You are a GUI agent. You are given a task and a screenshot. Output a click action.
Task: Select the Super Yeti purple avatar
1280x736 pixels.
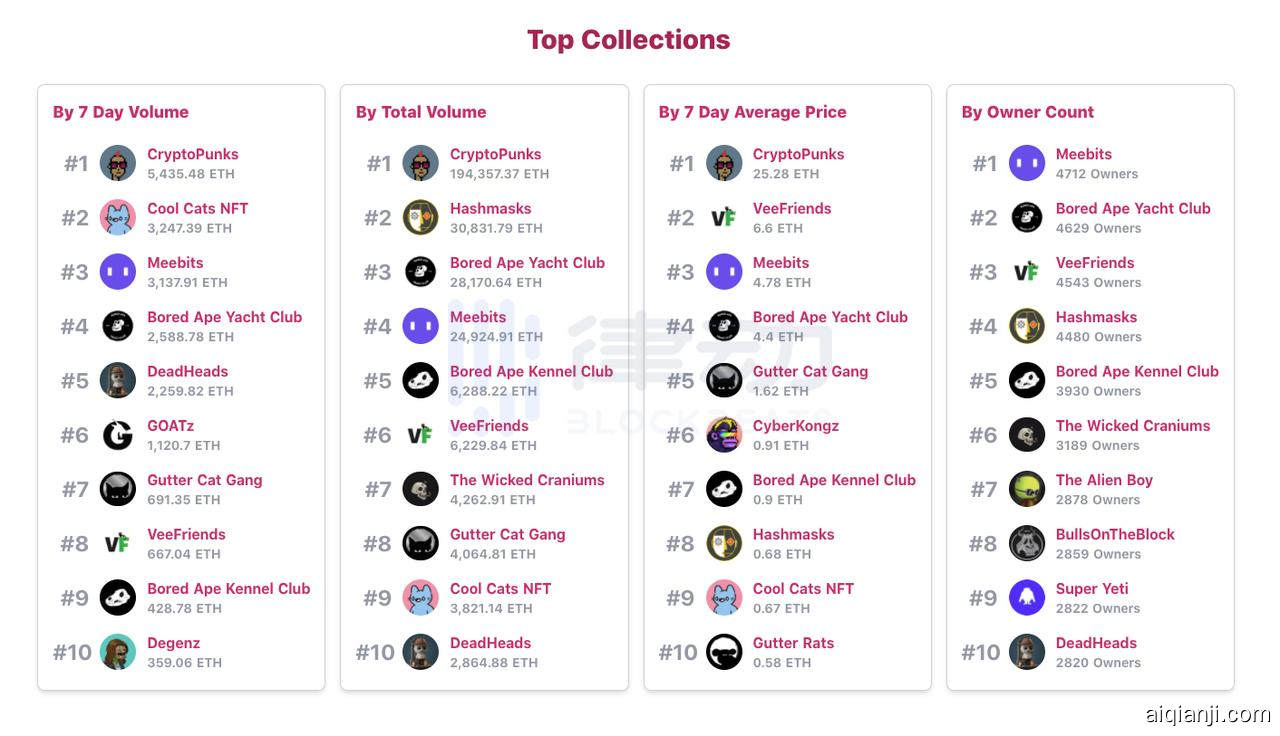coord(1027,598)
